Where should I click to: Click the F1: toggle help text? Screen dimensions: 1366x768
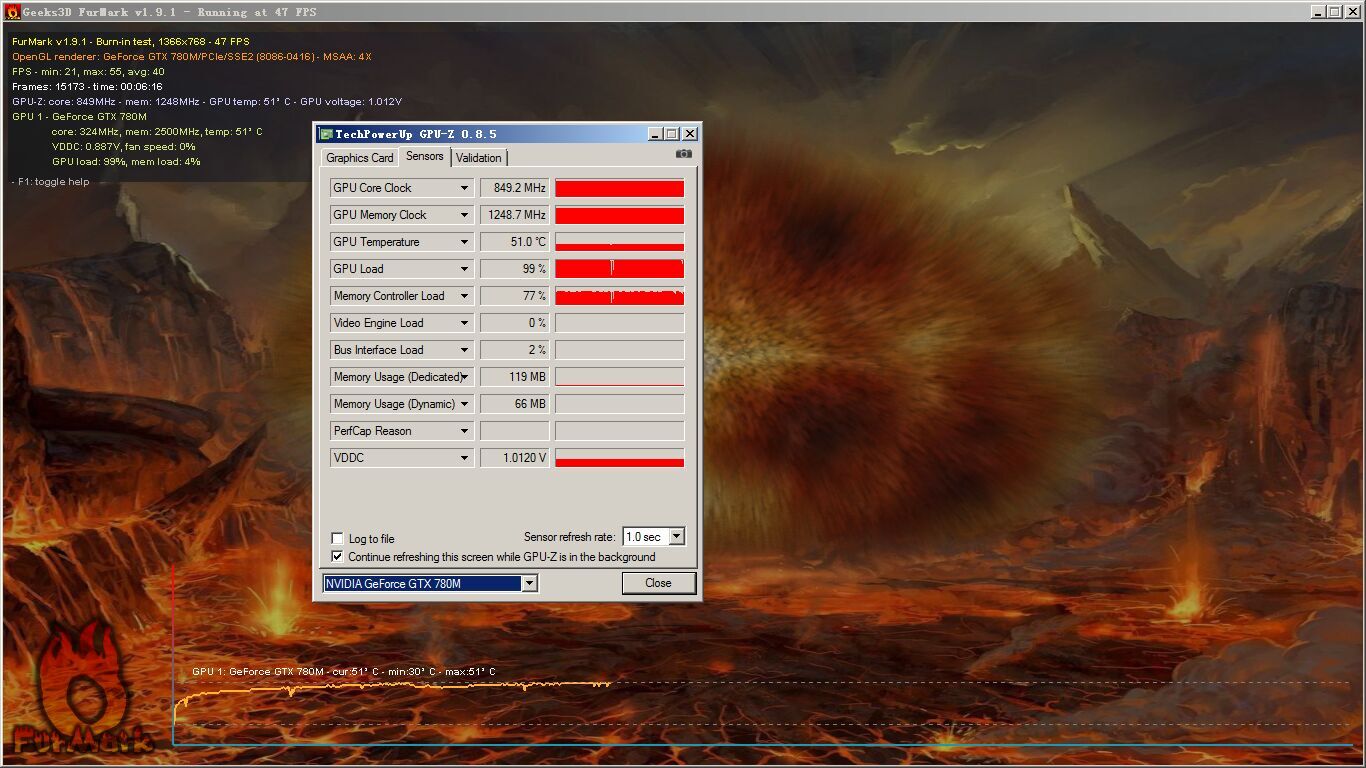[51, 182]
